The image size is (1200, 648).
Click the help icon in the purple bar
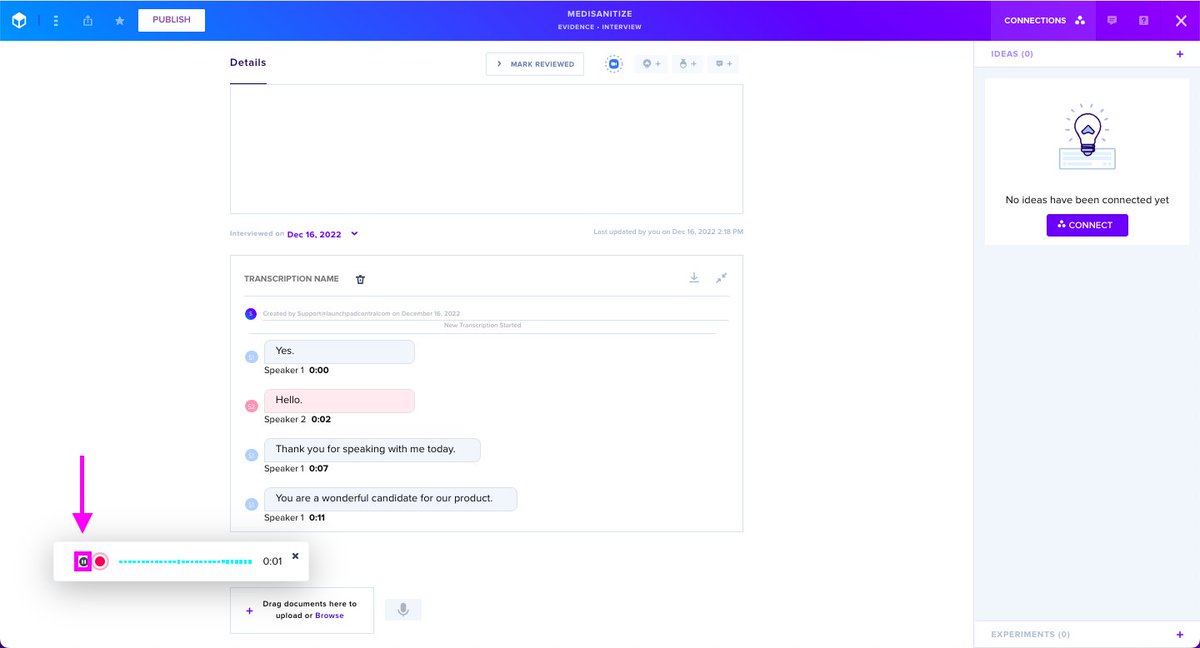click(x=1143, y=20)
